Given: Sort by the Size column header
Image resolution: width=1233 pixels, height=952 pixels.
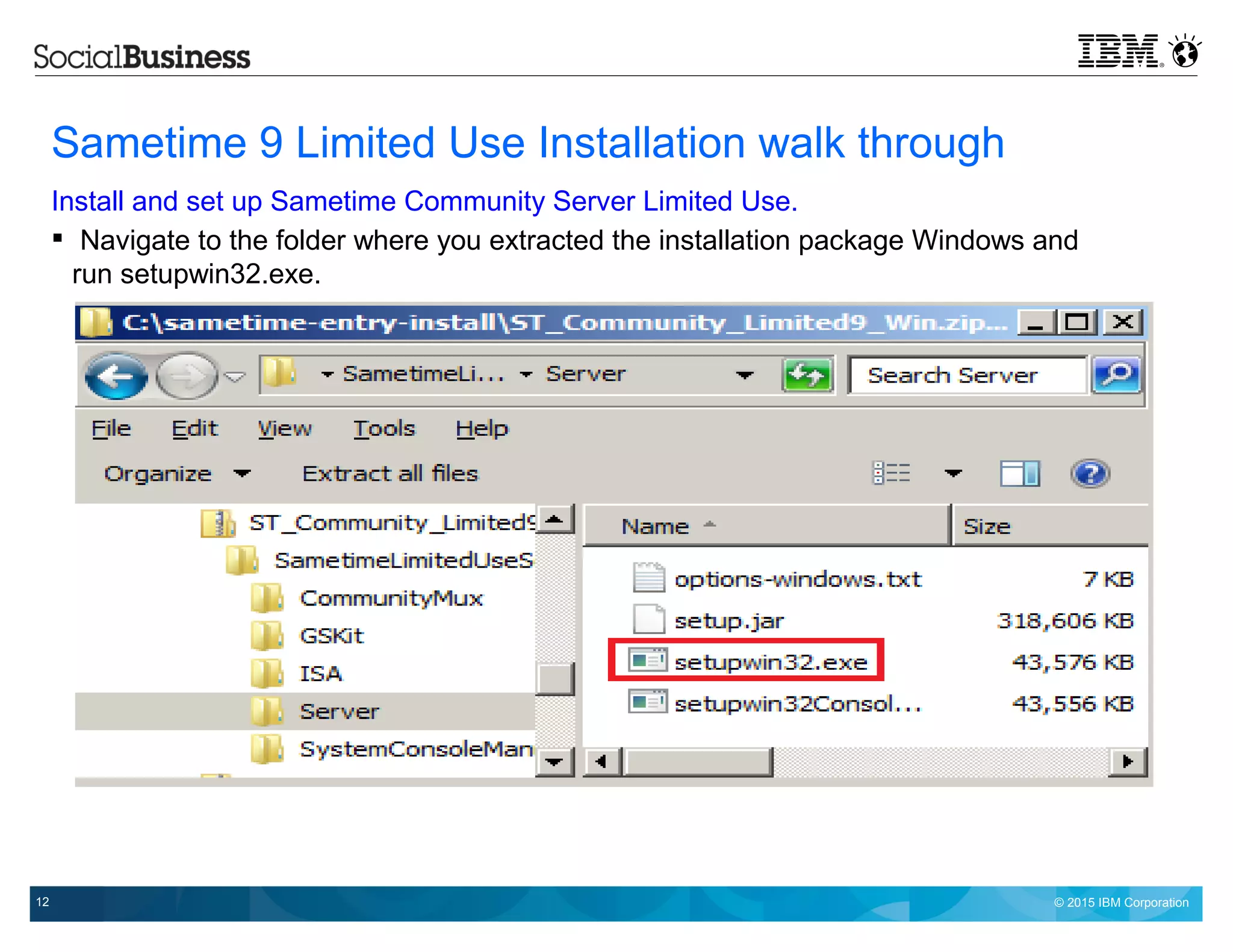Looking at the screenshot, I should tap(1051, 526).
